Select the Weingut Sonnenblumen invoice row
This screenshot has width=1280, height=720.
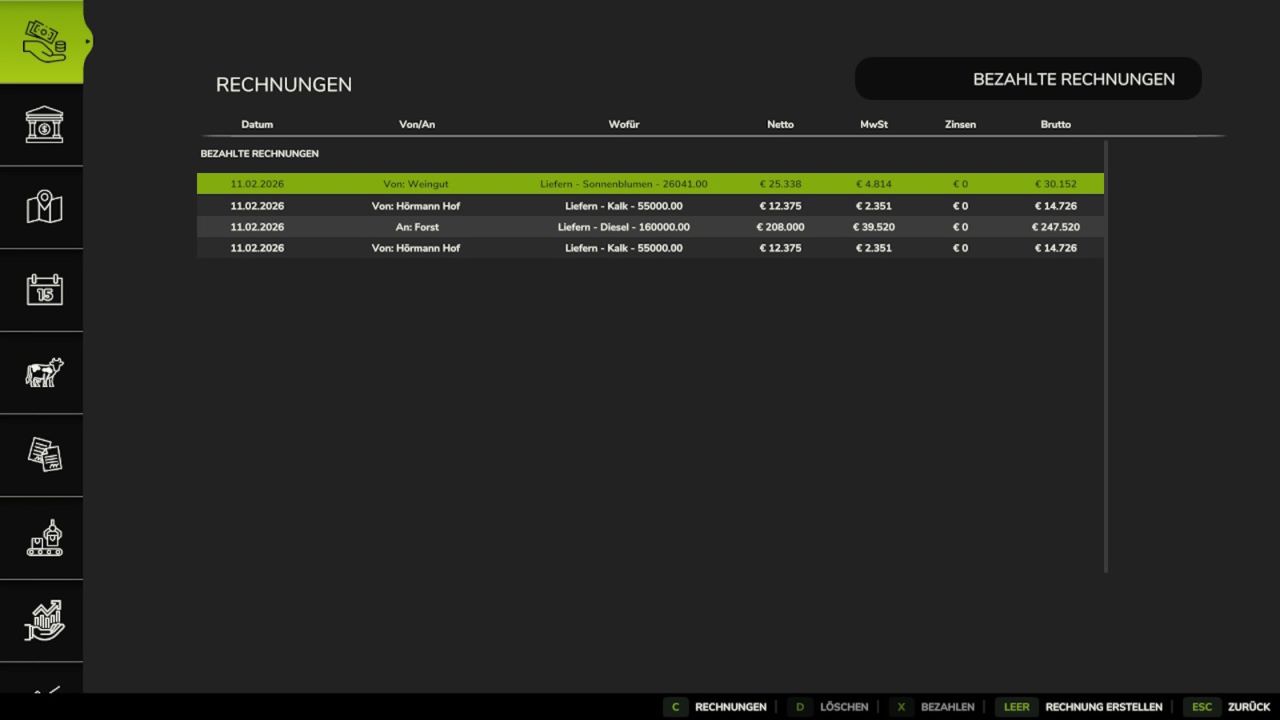point(650,184)
